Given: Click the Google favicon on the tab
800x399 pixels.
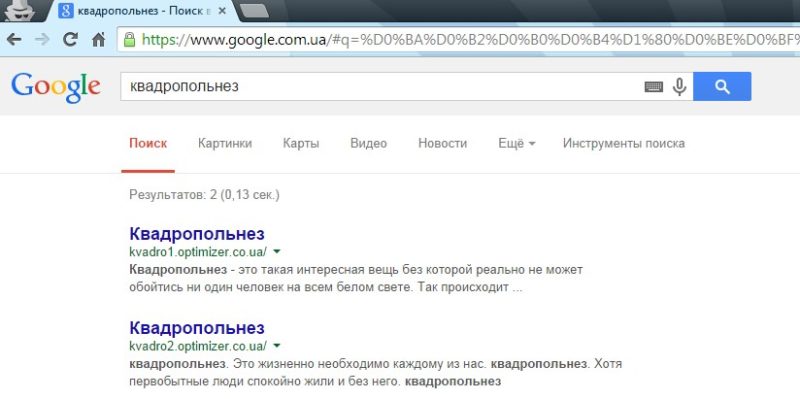Looking at the screenshot, I should (x=66, y=11).
